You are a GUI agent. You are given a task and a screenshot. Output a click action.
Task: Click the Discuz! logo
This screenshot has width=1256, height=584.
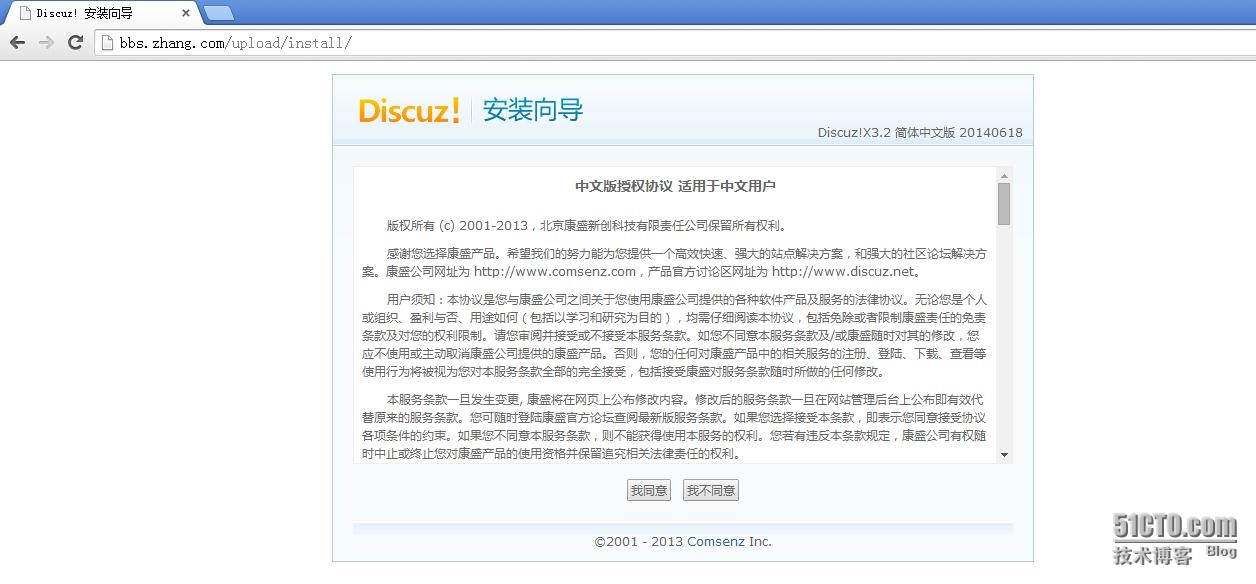tap(410, 110)
